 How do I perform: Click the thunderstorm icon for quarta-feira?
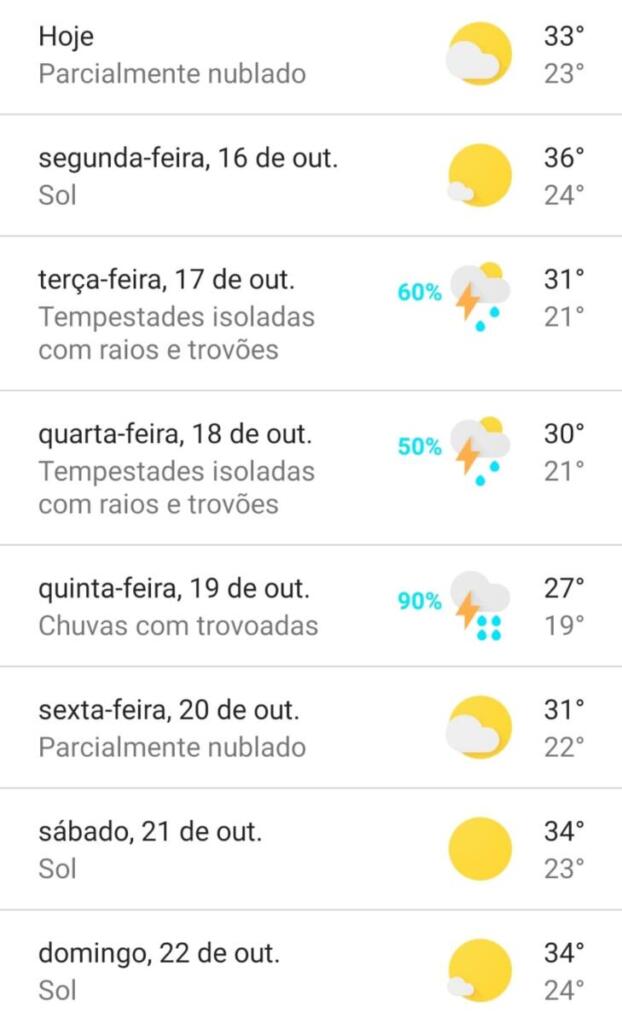tap(480, 450)
